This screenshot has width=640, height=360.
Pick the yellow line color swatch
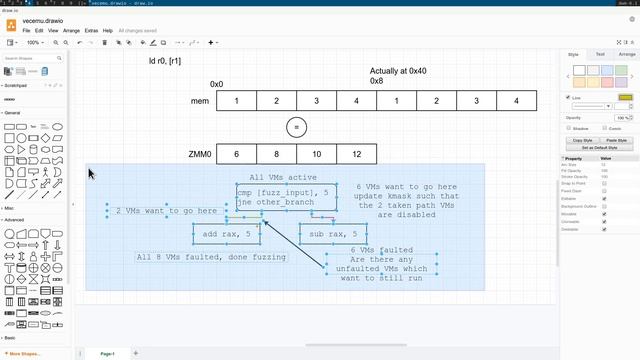click(x=625, y=97)
